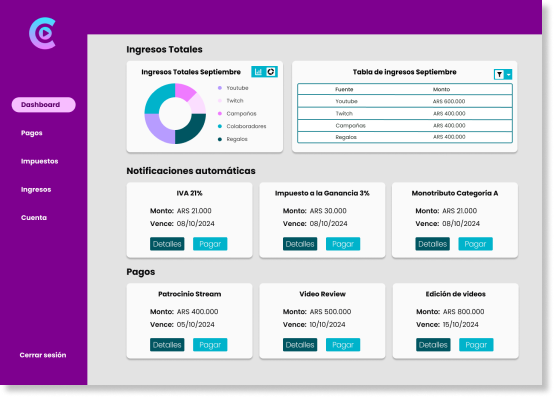Click the ARS 30.000 amount value
The height and width of the screenshot is (397, 554).
point(328,211)
